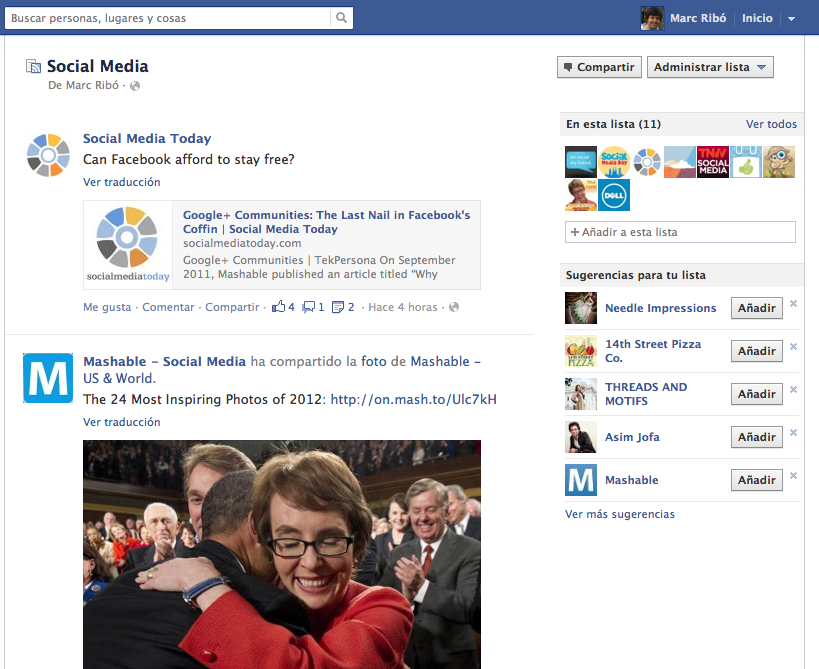Open Social Media Today member thumbnail in sidebar
Viewport: 819px width, 669px height.
647,162
